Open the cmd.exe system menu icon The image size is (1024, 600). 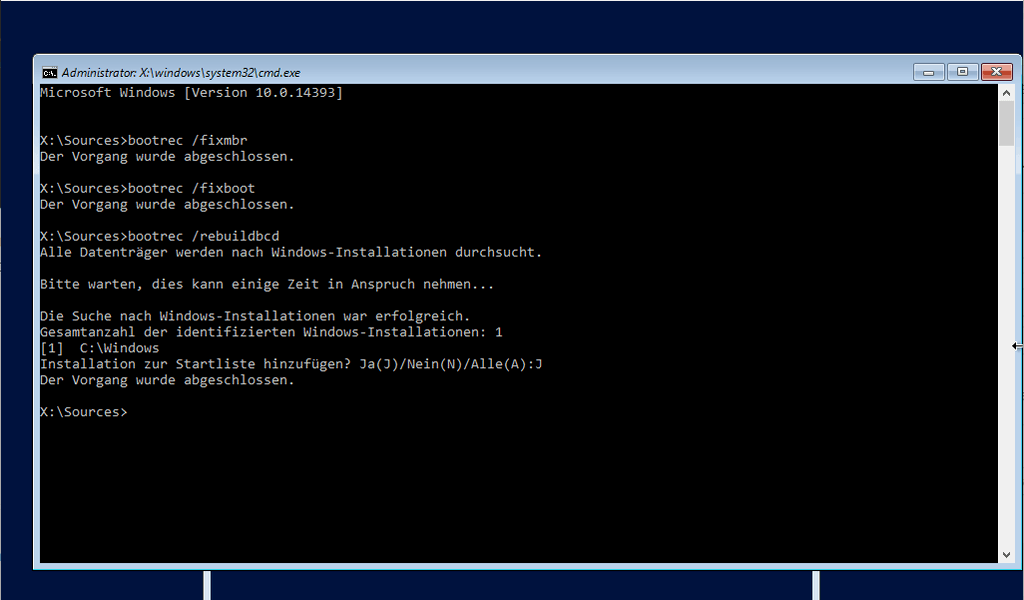tap(50, 72)
